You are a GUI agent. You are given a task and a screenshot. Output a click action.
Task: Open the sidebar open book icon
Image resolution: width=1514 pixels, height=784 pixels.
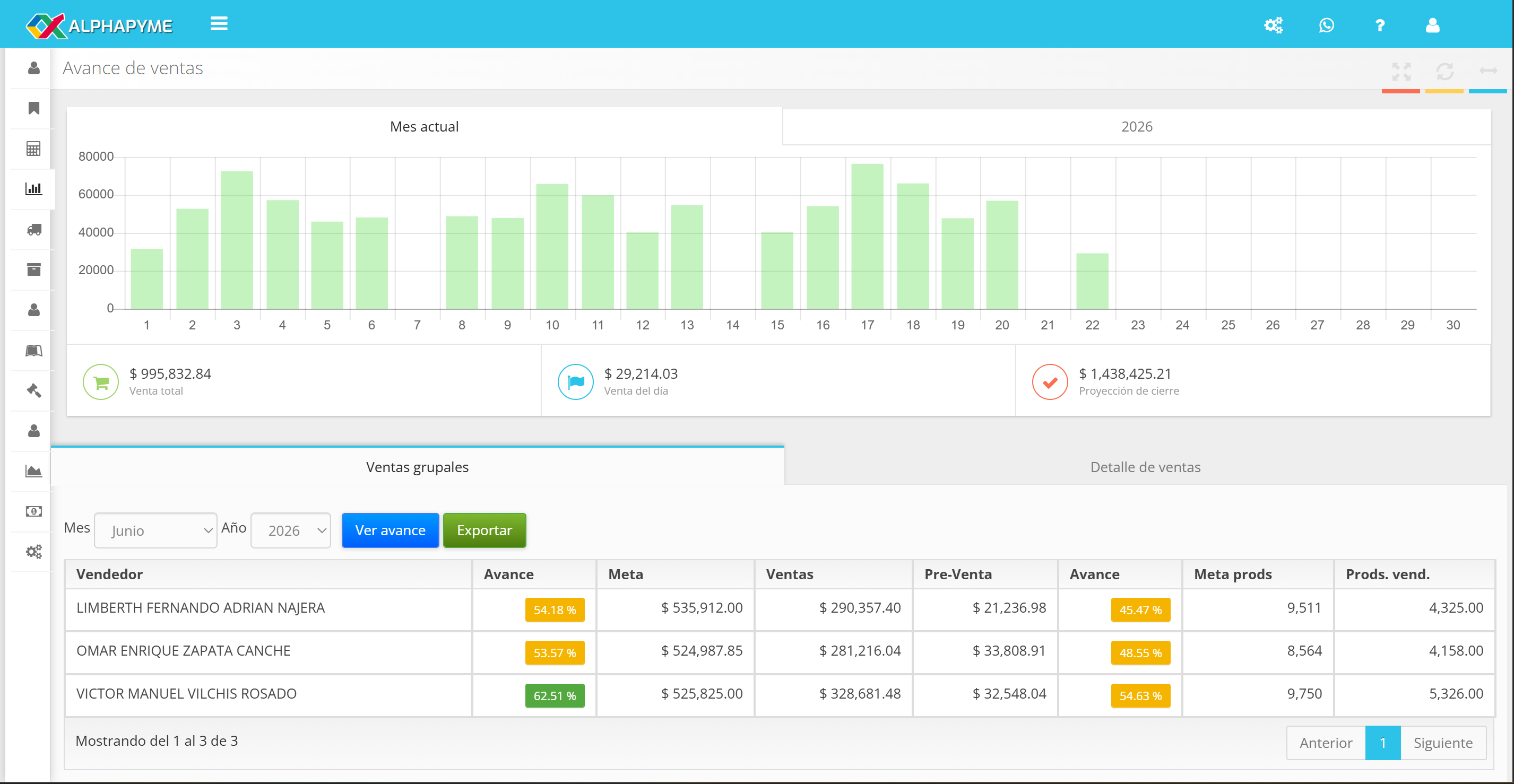pos(34,350)
